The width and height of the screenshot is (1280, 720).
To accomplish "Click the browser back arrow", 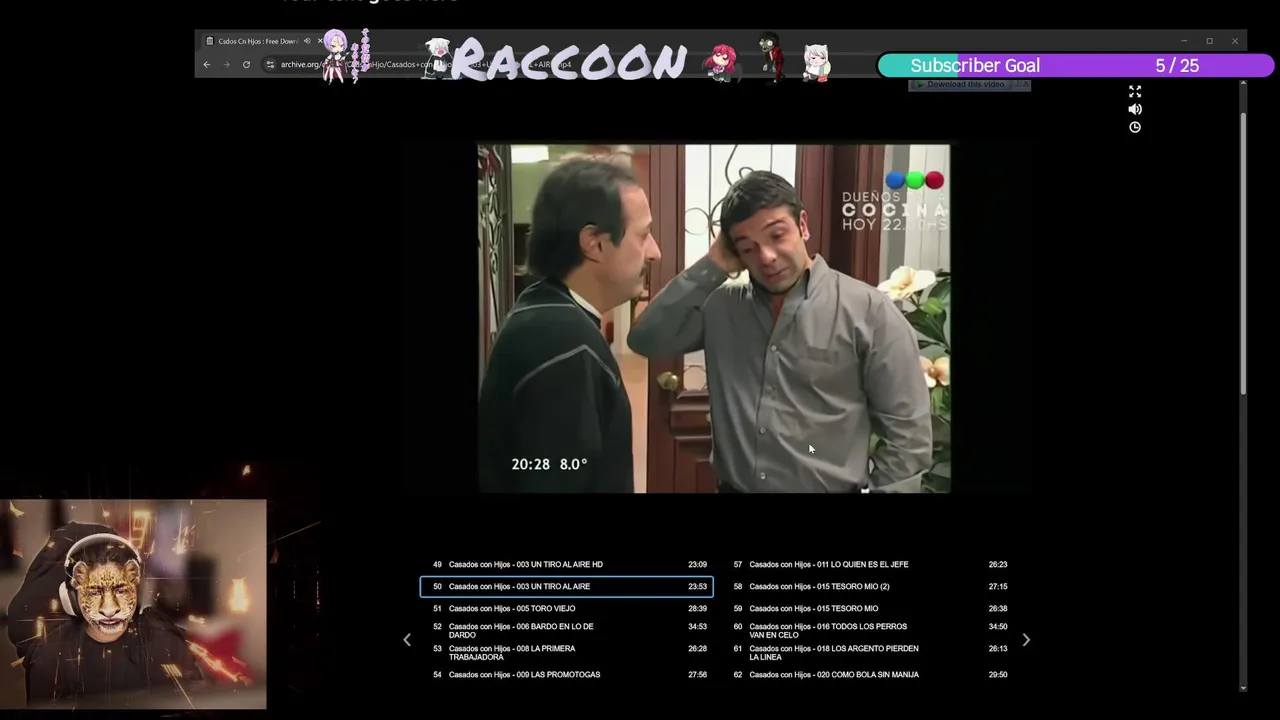I will pyautogui.click(x=207, y=65).
